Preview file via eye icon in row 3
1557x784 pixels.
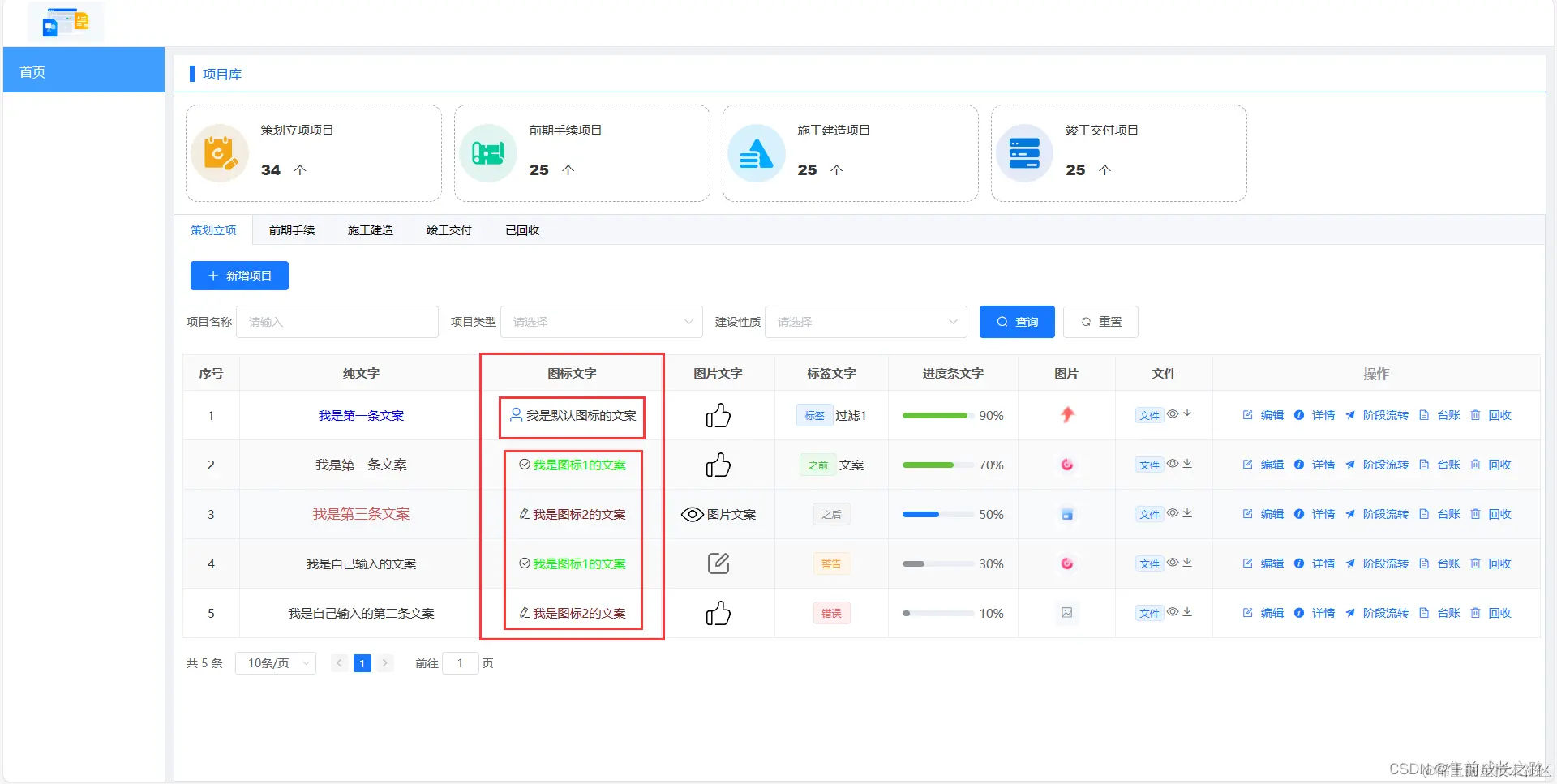[1173, 513]
